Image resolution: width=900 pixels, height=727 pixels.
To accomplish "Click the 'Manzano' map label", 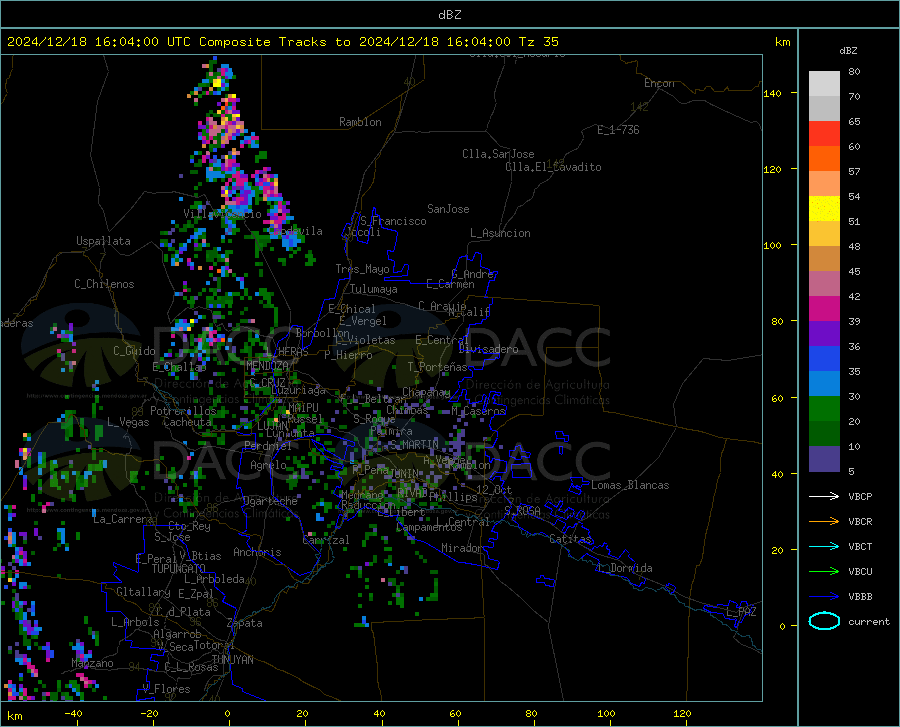I will point(92,663).
